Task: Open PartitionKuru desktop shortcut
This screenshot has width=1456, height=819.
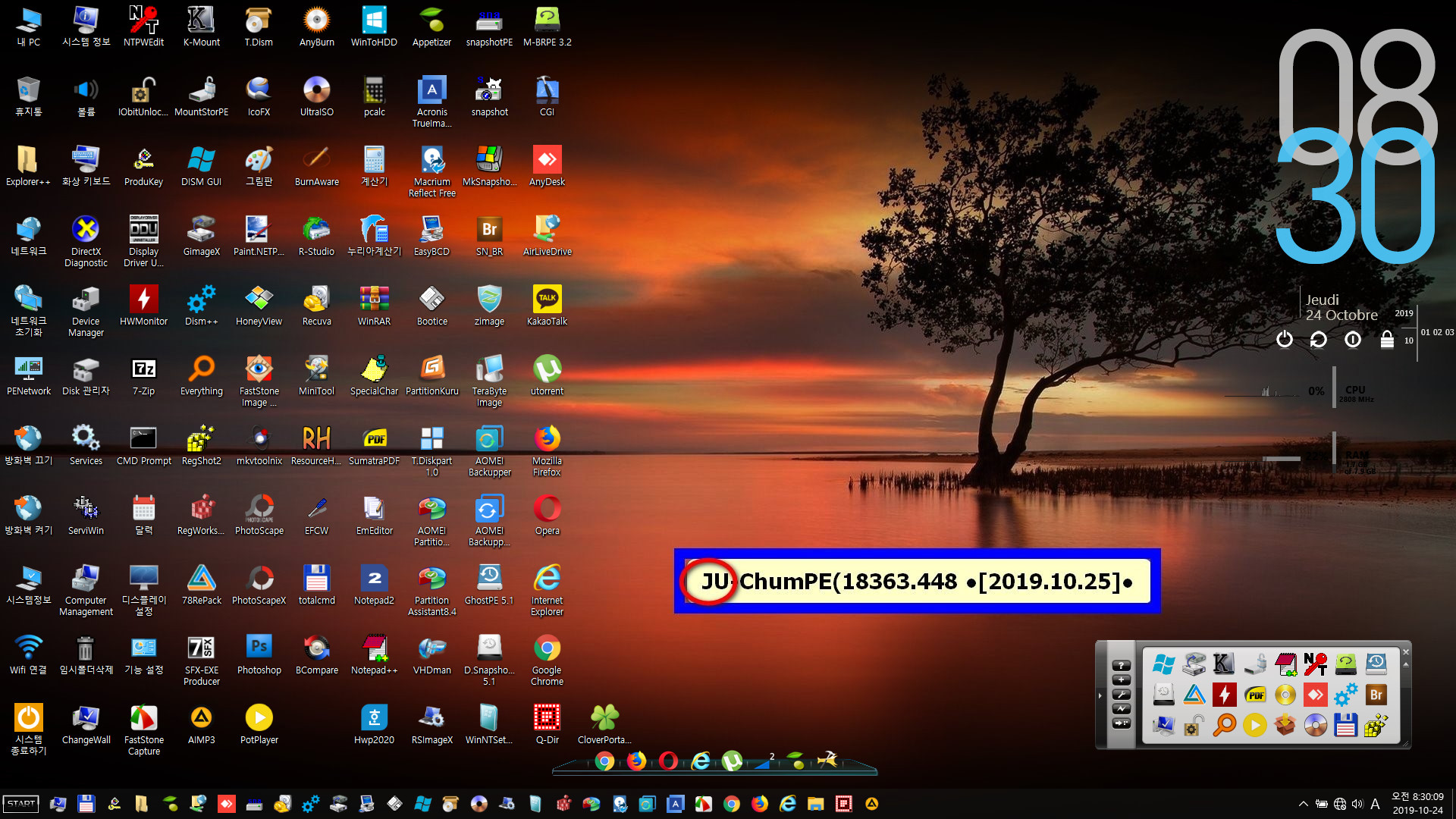Action: point(431,375)
